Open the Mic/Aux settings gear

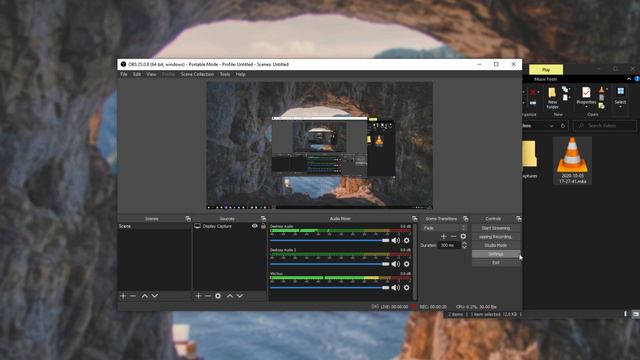pyautogui.click(x=407, y=288)
